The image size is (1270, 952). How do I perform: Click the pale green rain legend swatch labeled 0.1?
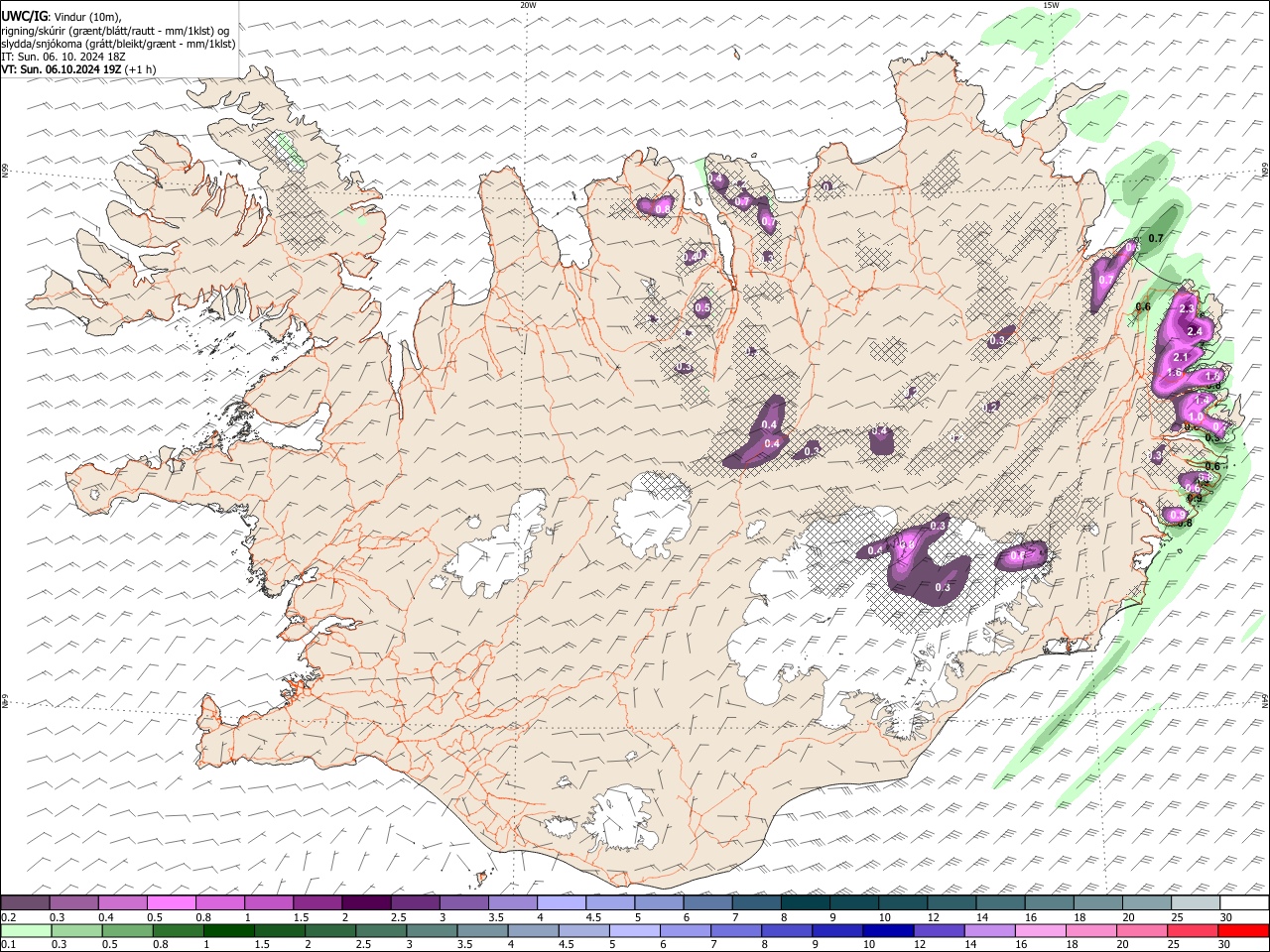(x=26, y=930)
